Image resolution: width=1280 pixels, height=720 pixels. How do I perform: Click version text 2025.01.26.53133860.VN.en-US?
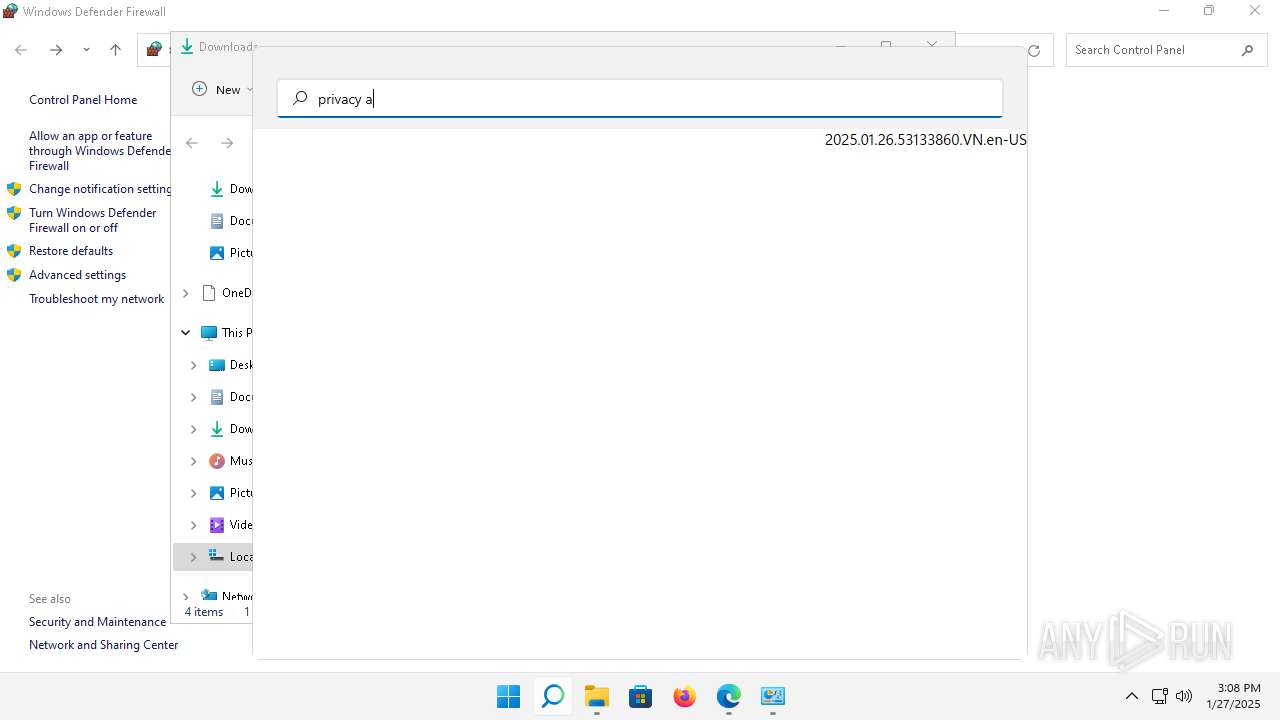tap(925, 140)
